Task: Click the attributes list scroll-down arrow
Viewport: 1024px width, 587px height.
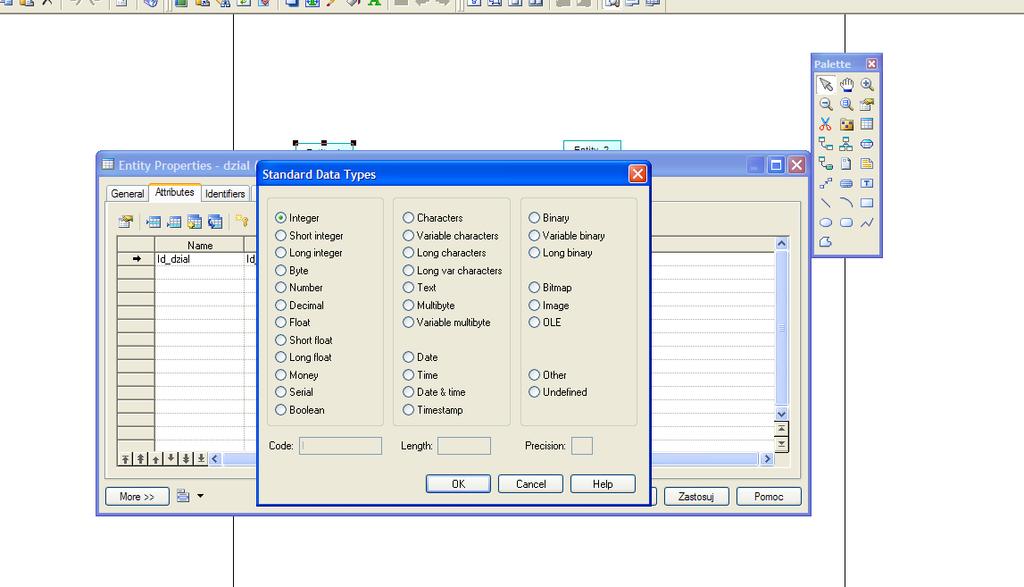Action: 781,414
